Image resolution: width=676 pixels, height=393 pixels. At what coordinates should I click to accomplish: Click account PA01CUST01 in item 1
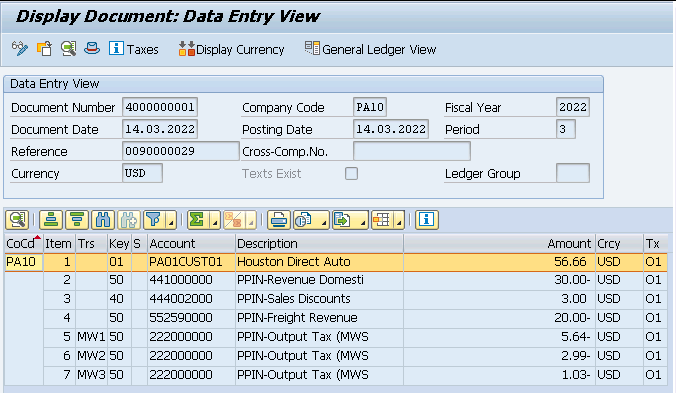[x=191, y=262]
